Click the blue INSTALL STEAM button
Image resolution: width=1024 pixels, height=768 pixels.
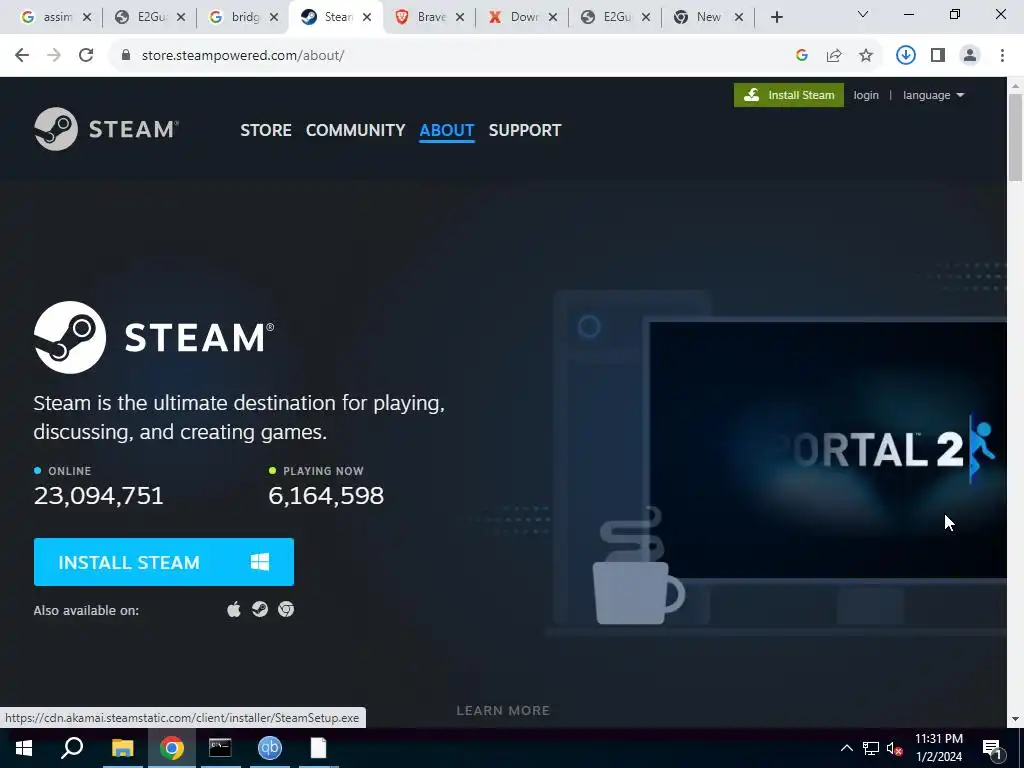164,562
